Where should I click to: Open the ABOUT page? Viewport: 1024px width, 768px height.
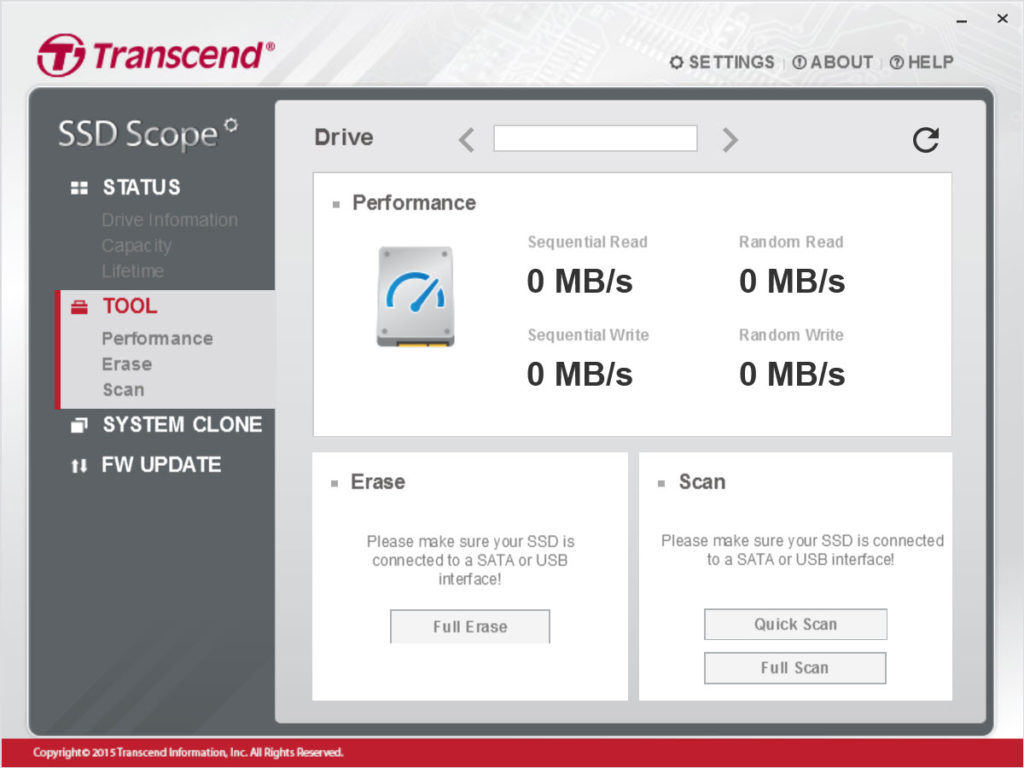click(x=833, y=62)
